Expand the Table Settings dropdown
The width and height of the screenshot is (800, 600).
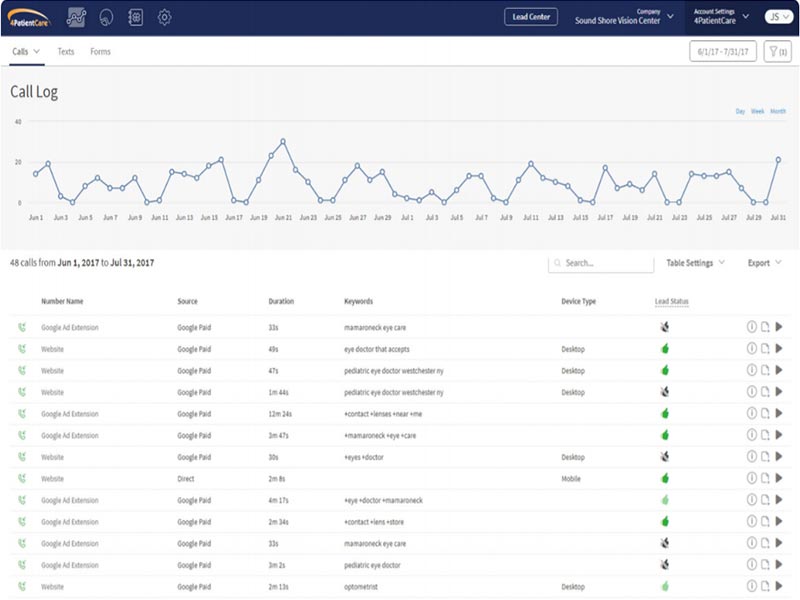click(x=695, y=263)
